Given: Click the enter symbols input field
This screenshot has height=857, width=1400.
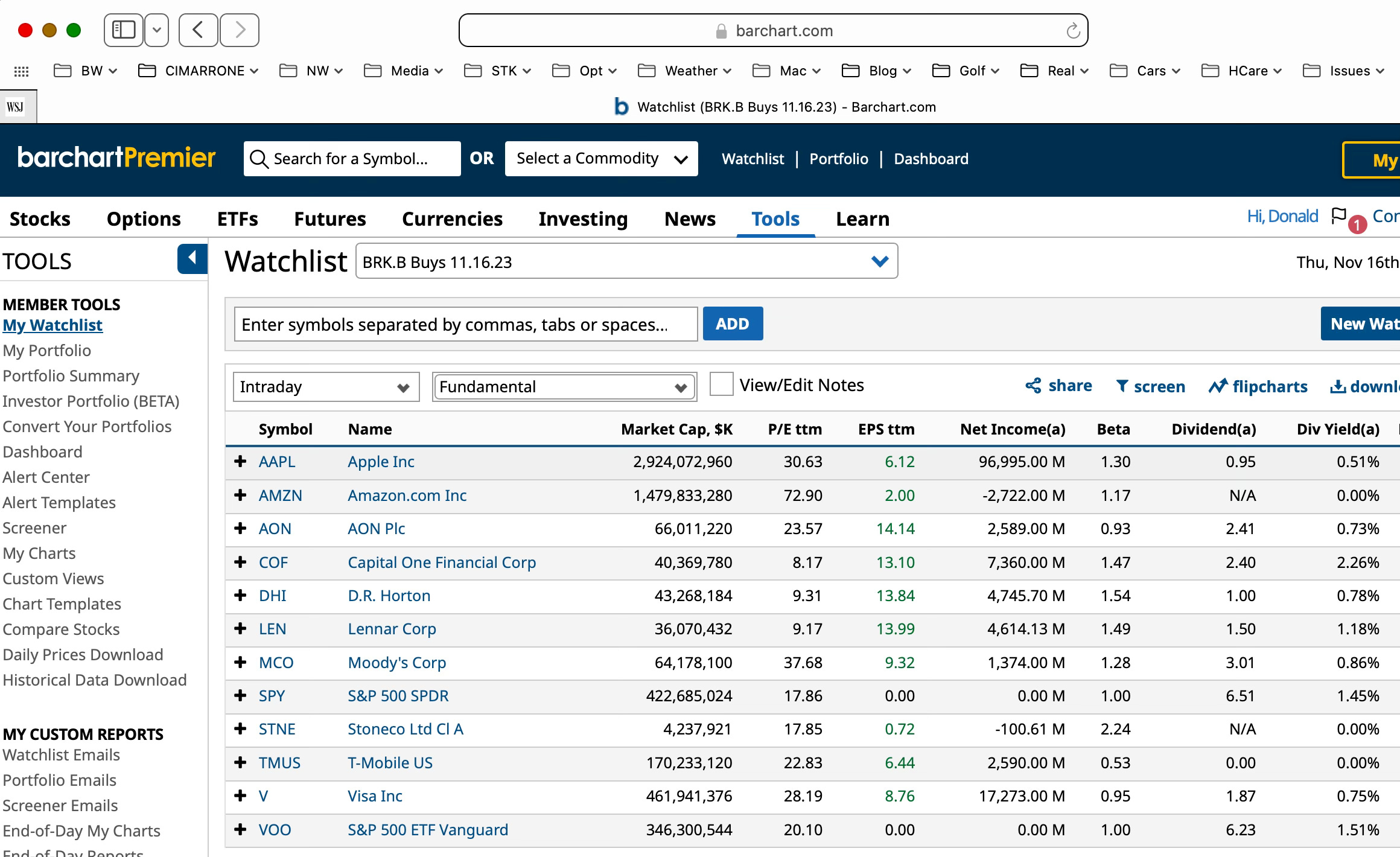Looking at the screenshot, I should pos(465,324).
